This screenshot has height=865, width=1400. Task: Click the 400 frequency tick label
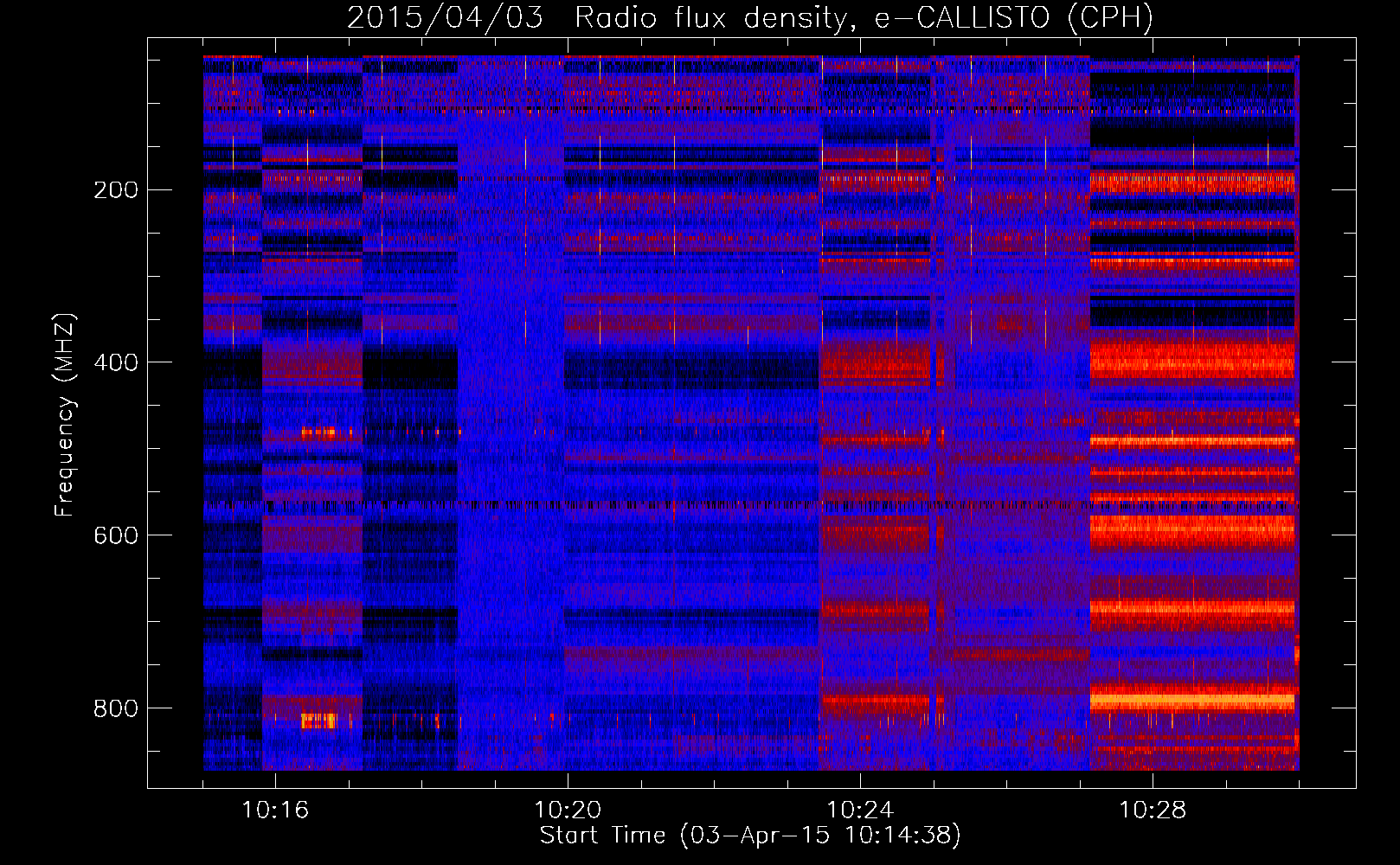(x=116, y=362)
